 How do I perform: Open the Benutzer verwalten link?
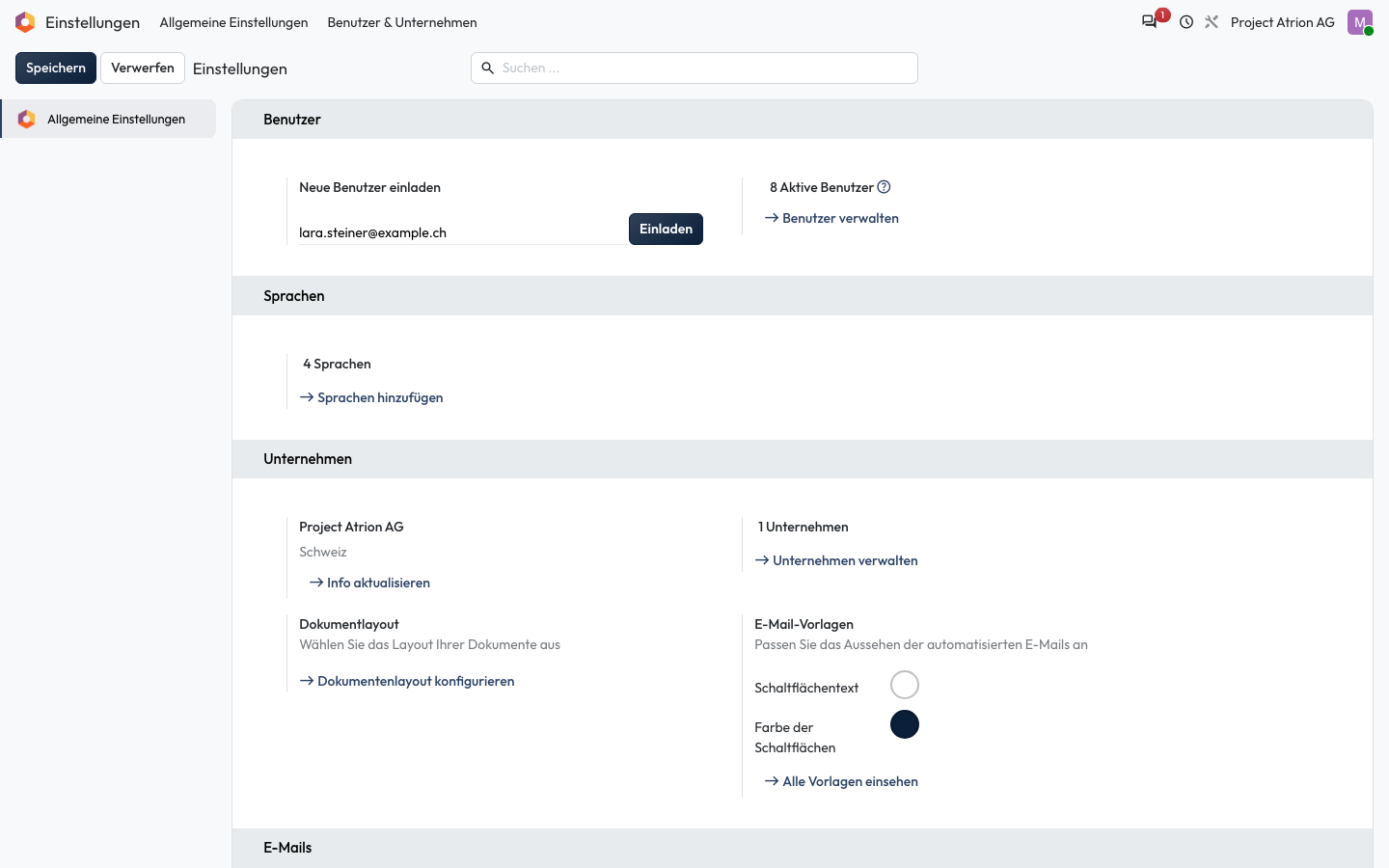coord(831,219)
